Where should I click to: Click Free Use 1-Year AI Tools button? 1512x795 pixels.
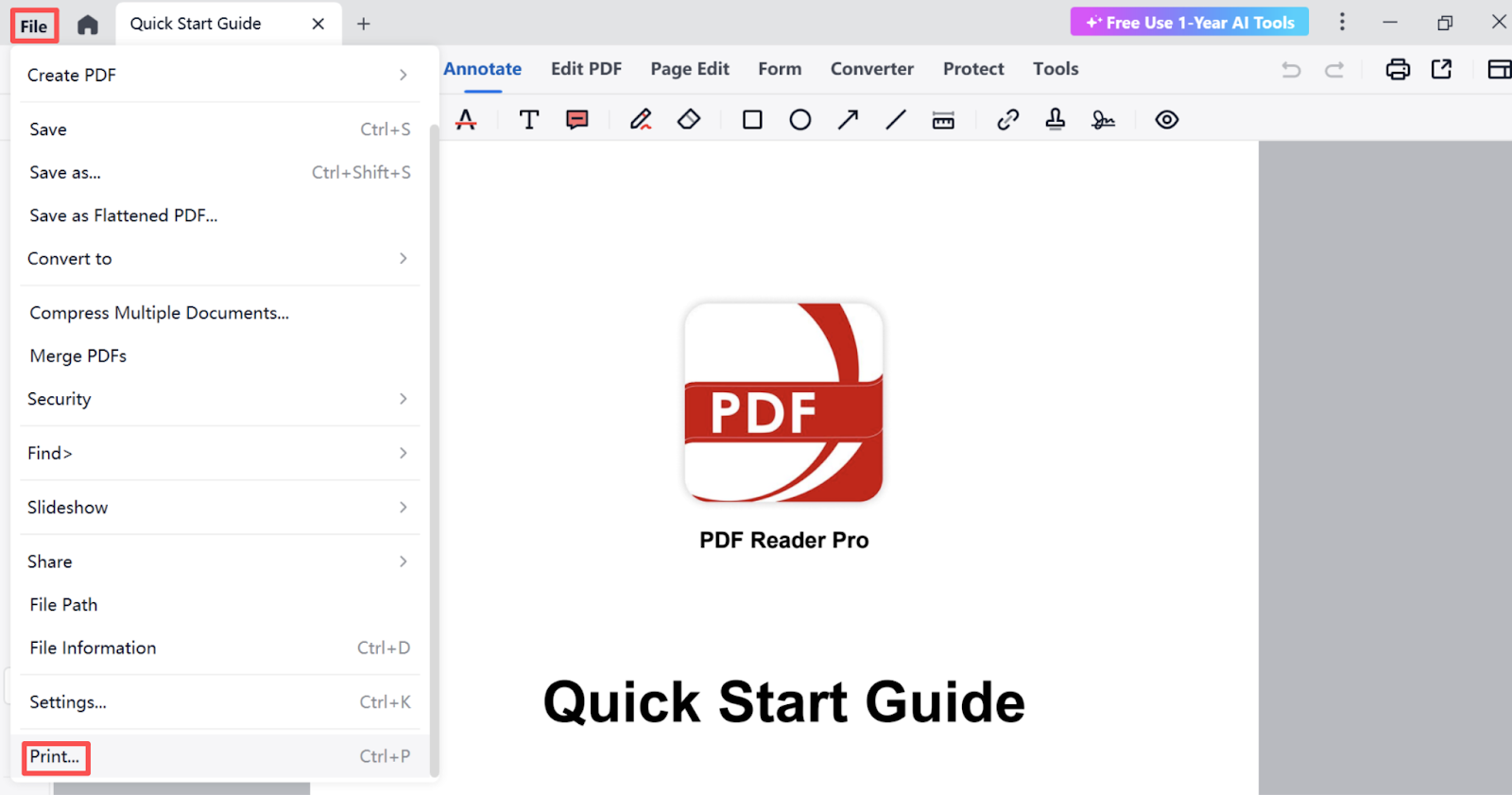1189,23
